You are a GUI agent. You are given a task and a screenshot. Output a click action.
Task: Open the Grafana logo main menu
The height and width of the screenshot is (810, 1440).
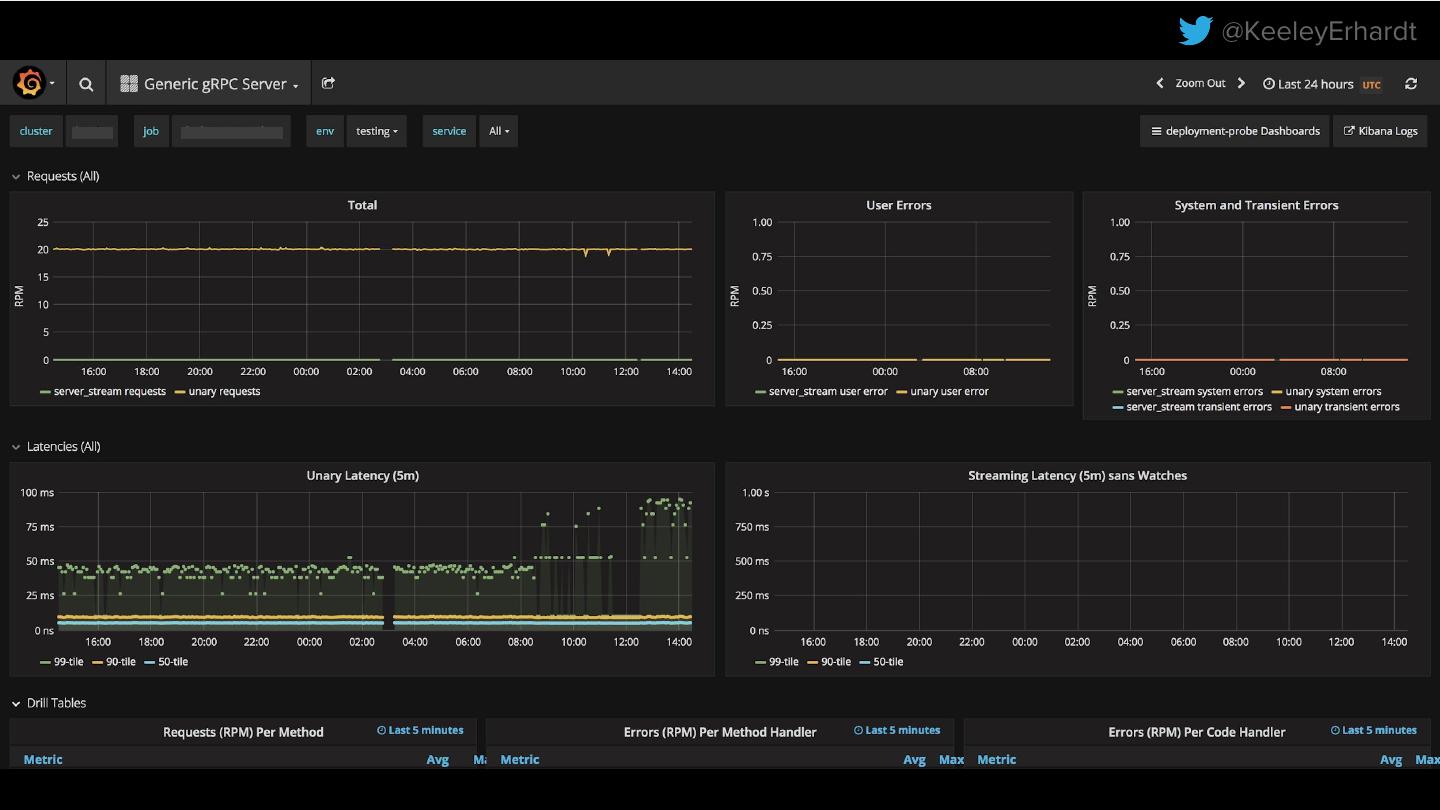coord(31,84)
